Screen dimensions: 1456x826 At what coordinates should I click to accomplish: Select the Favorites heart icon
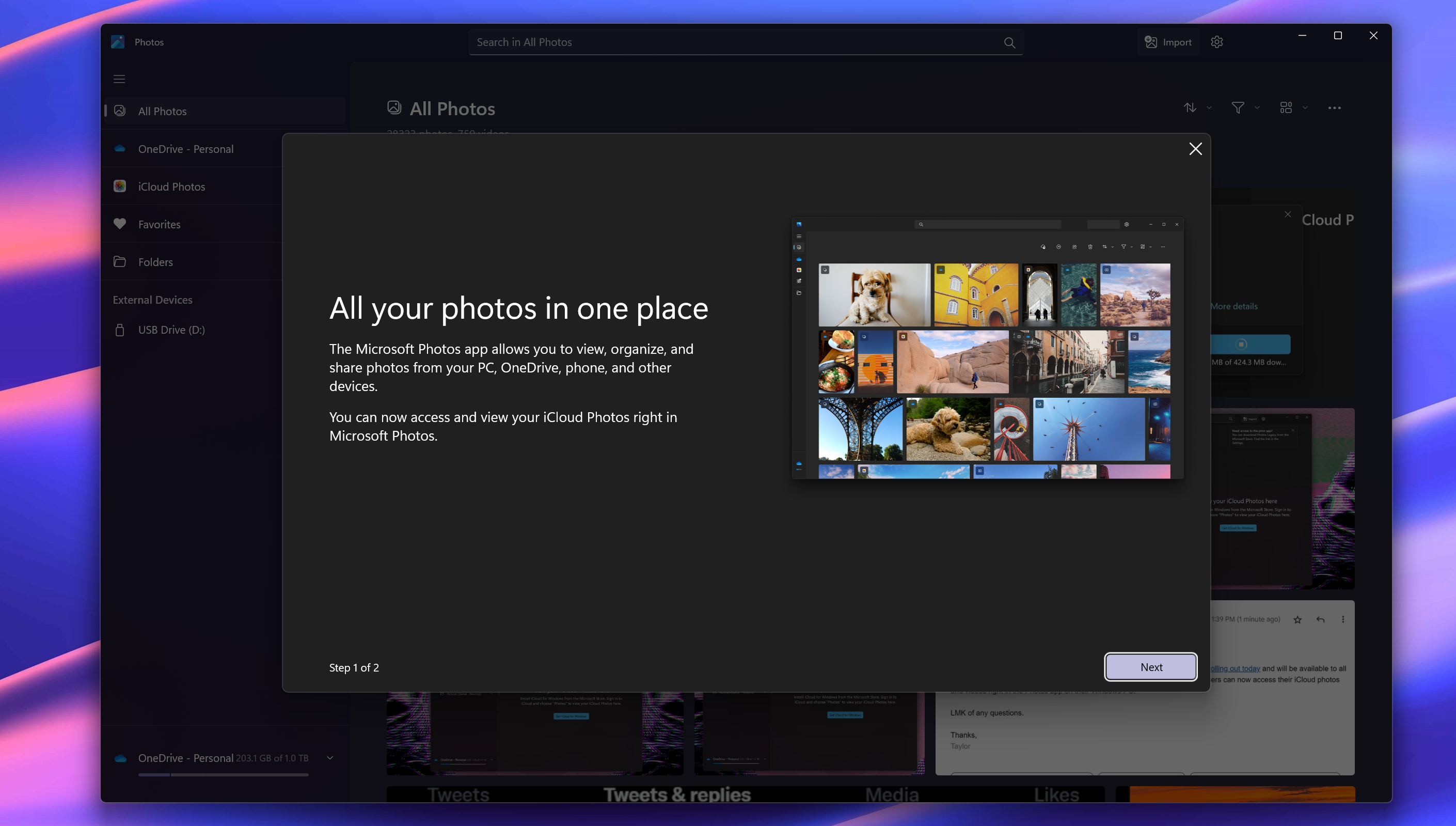(119, 223)
